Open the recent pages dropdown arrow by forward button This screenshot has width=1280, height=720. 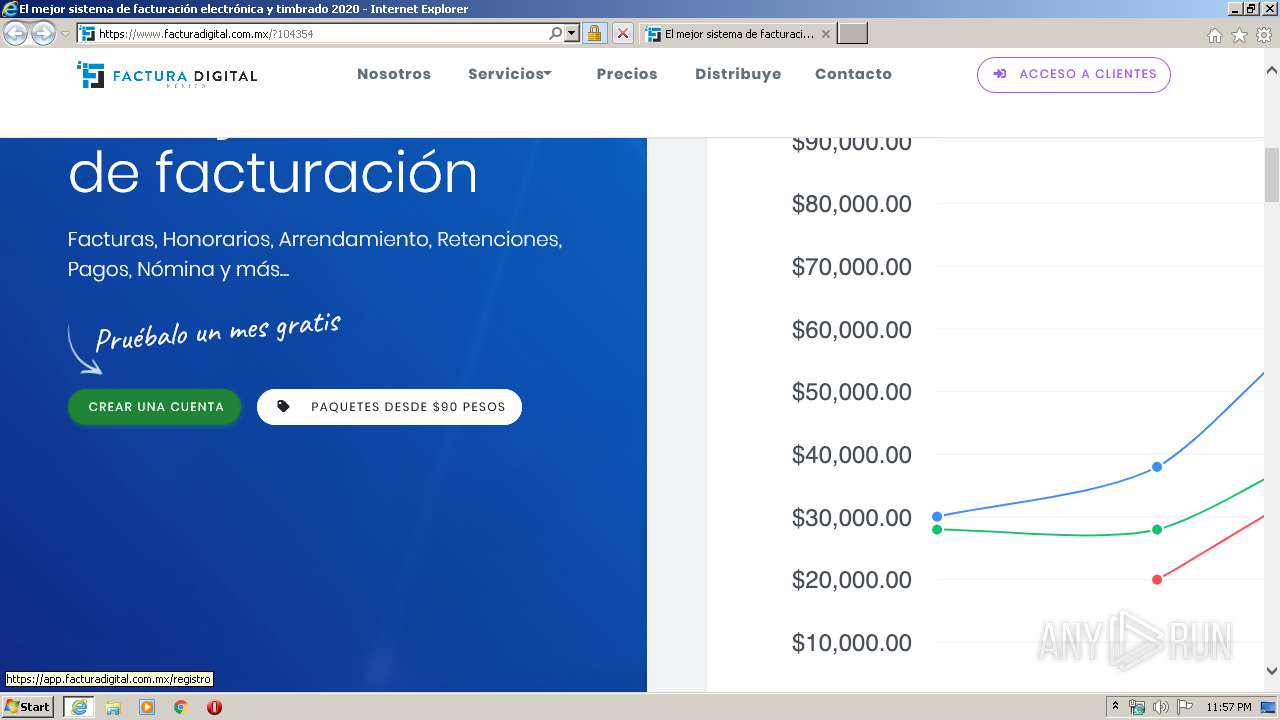(x=65, y=34)
